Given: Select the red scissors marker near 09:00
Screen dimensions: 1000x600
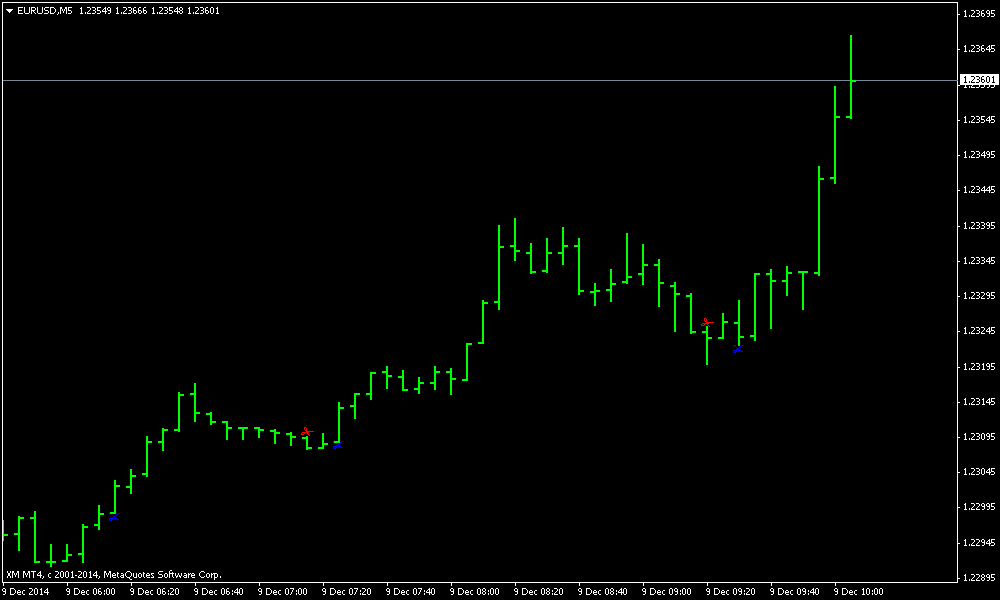Looking at the screenshot, I should pyautogui.click(x=707, y=323).
